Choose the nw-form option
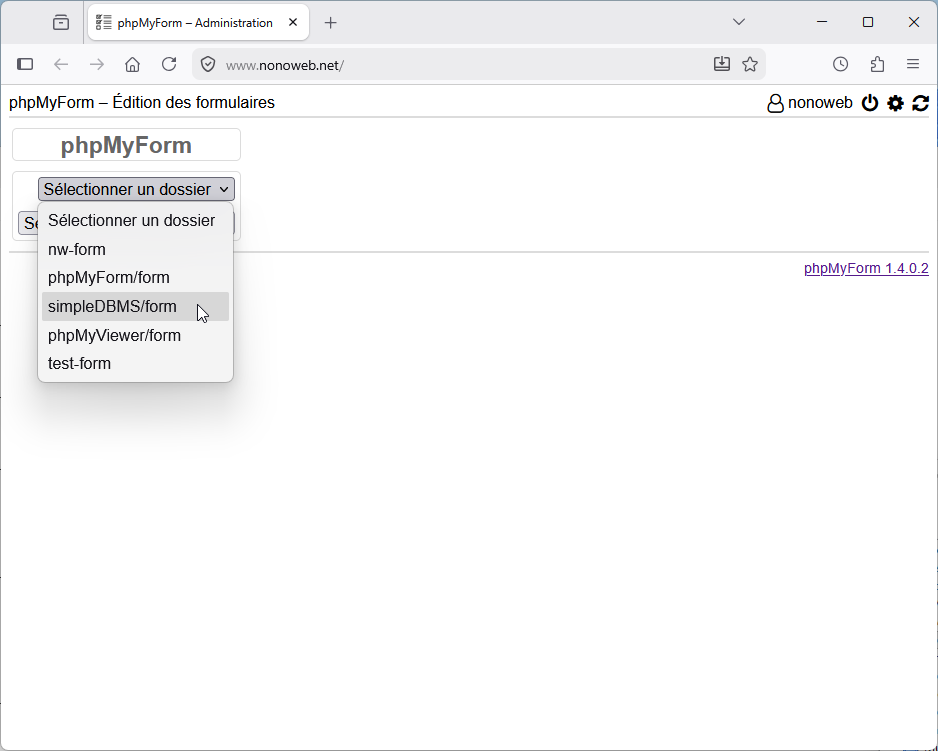This screenshot has height=751, width=938. point(135,249)
